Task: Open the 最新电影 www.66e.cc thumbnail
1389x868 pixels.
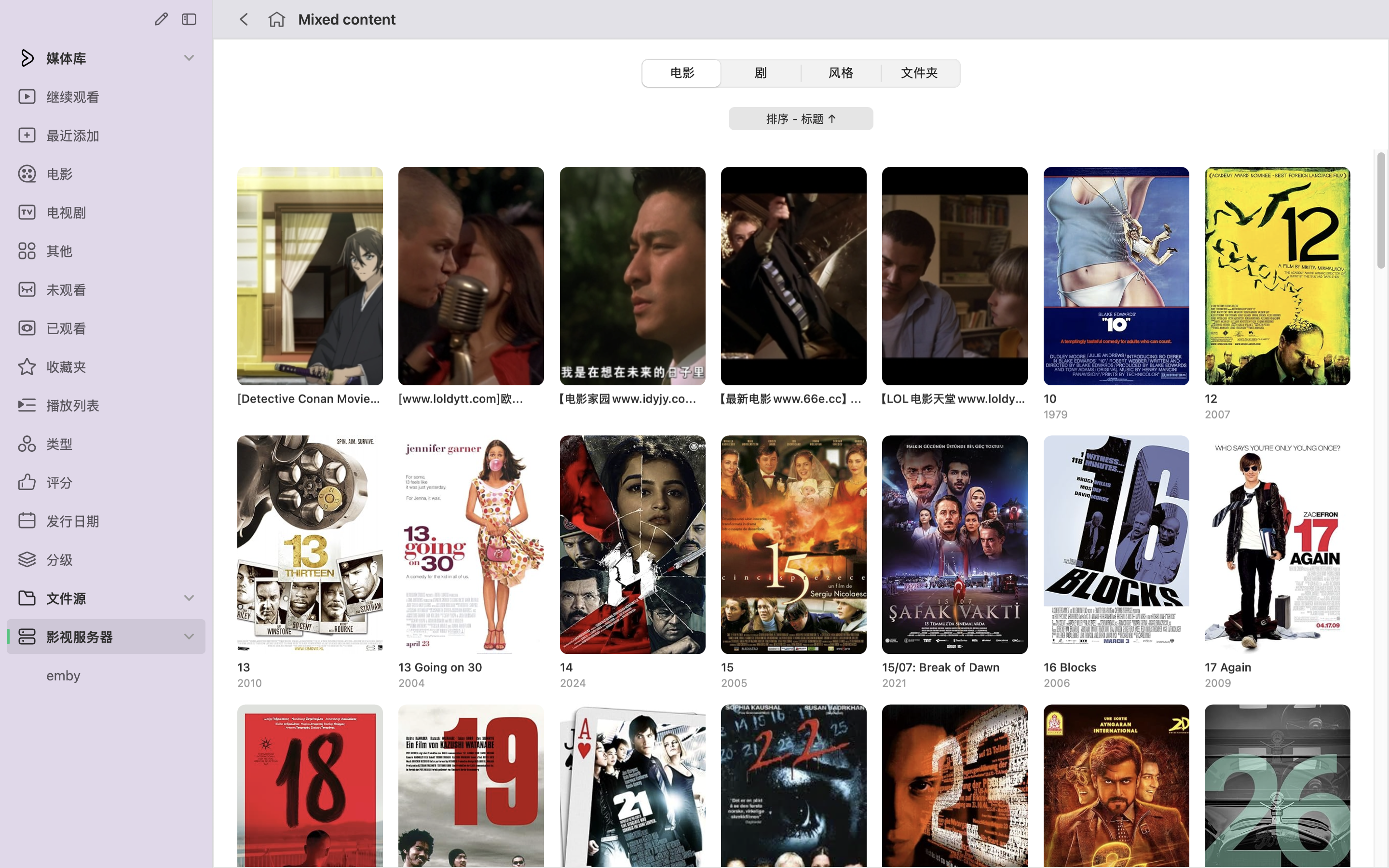Action: (794, 276)
